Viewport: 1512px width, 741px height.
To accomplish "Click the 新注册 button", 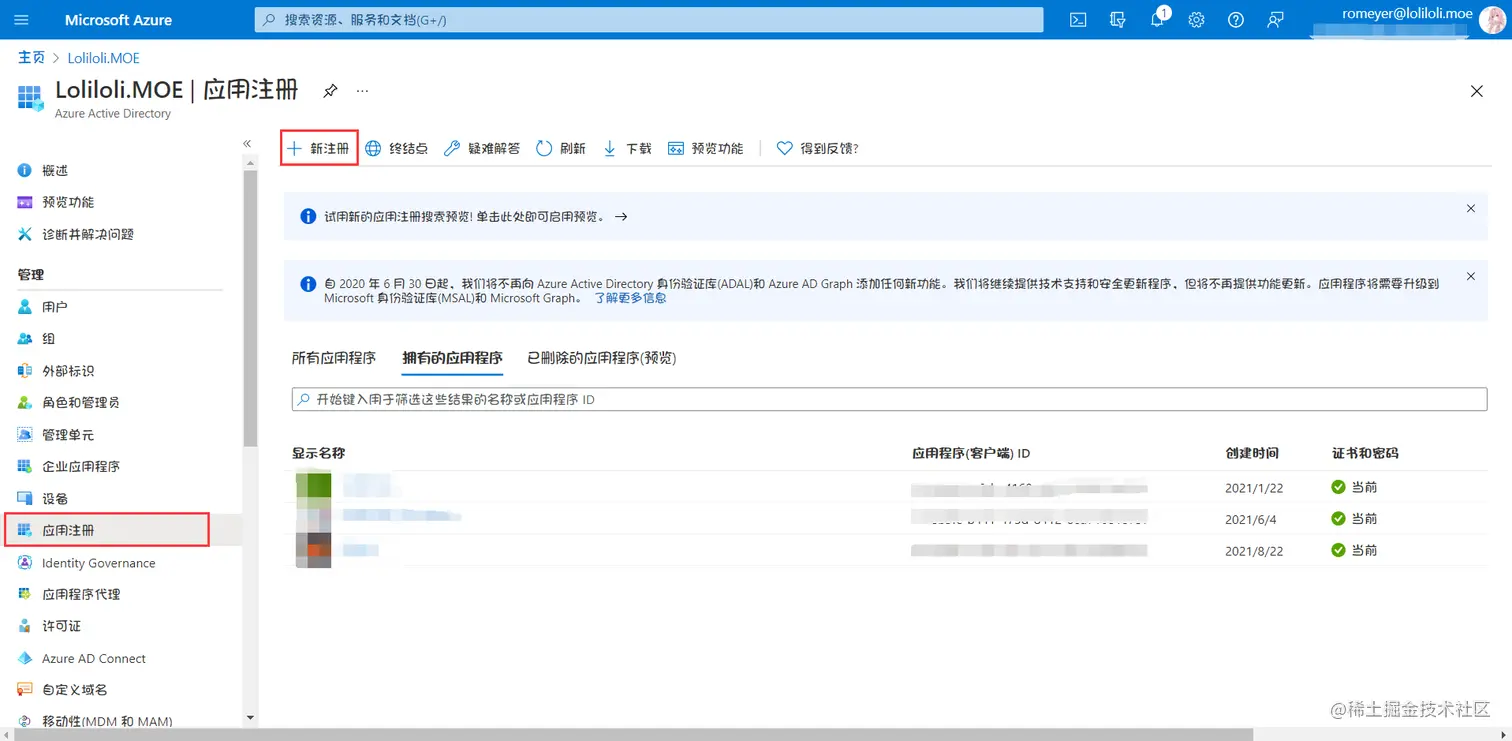I will (319, 148).
